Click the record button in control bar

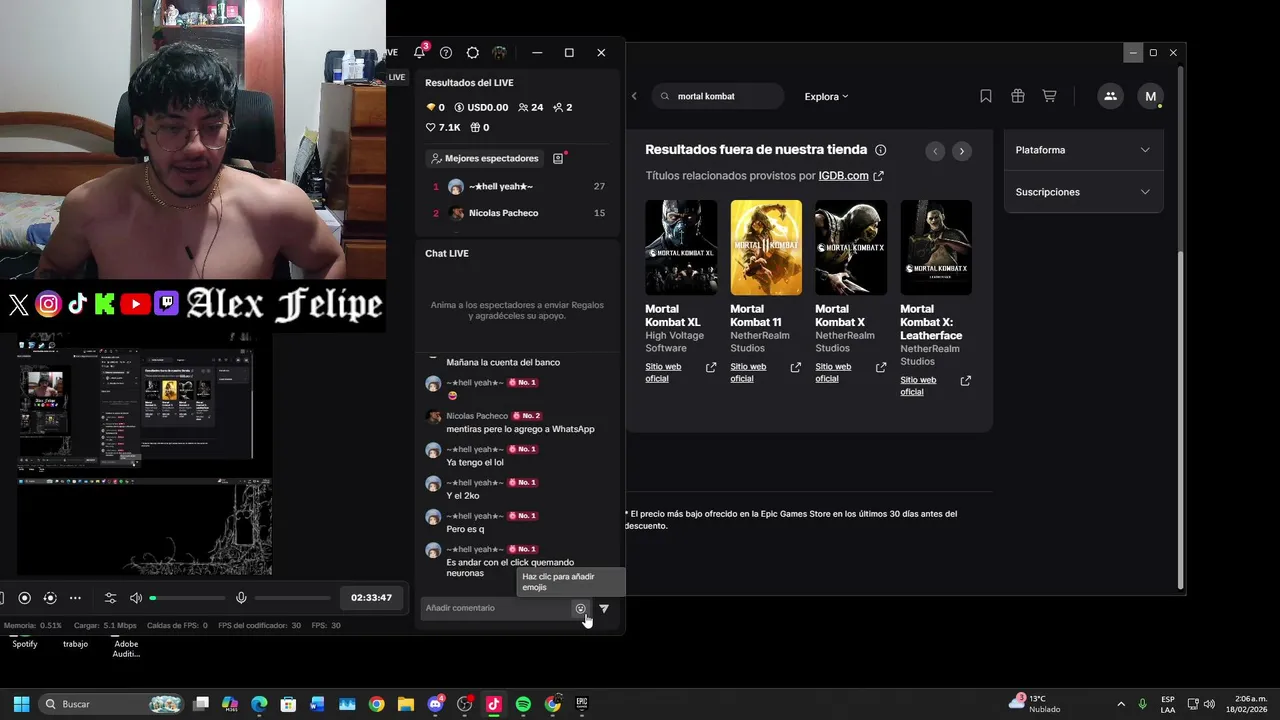tap(25, 598)
